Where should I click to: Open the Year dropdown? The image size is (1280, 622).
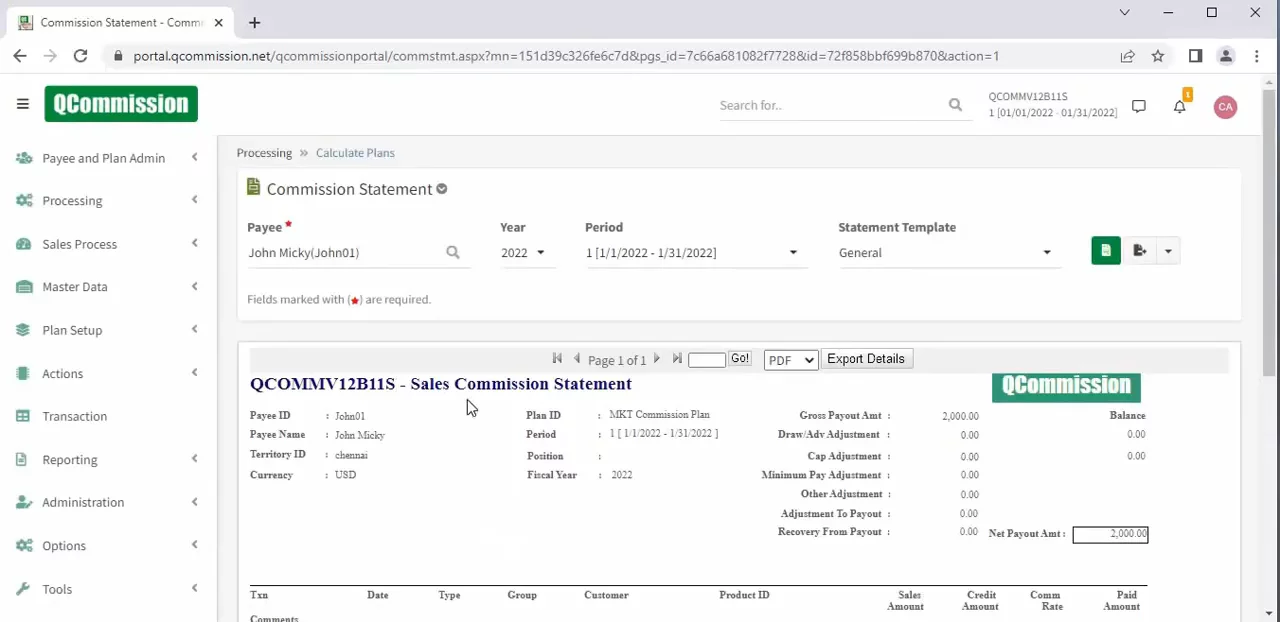coord(523,253)
